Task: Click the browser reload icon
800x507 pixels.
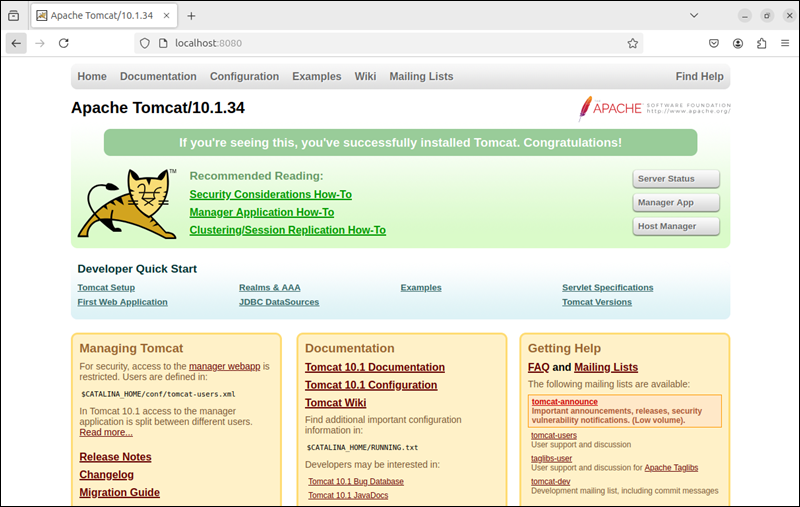Action: tap(64, 43)
